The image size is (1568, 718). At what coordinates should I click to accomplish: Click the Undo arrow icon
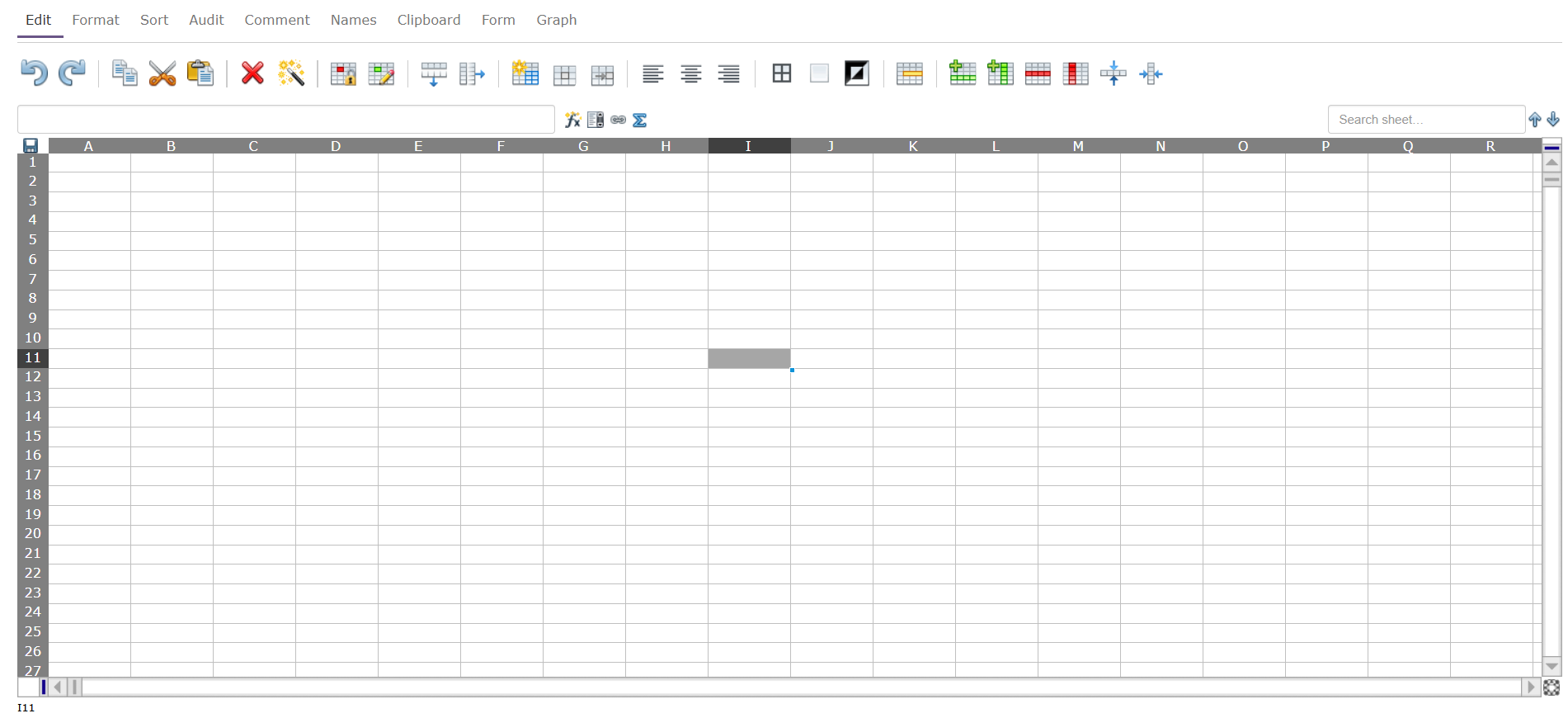click(33, 73)
